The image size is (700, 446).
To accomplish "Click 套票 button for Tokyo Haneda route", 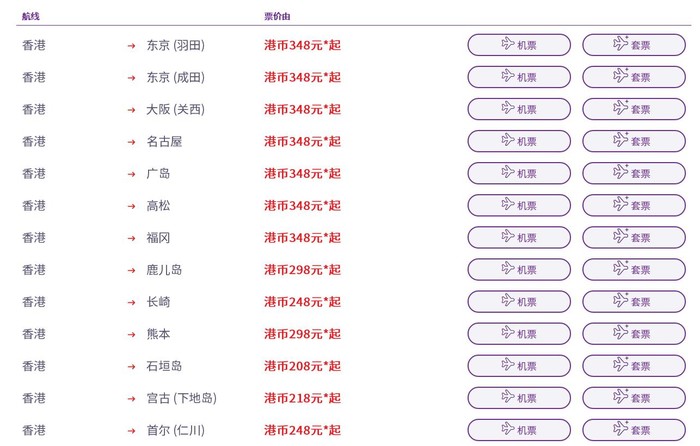I will [x=633, y=45].
